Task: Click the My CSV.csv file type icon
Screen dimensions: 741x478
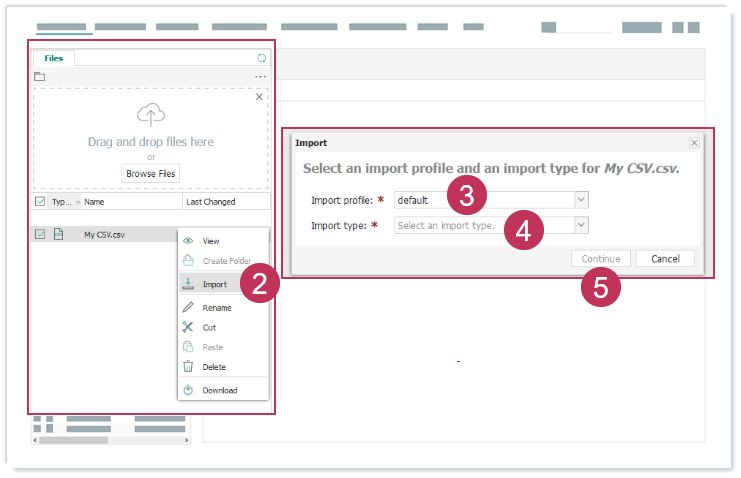Action: [58, 234]
